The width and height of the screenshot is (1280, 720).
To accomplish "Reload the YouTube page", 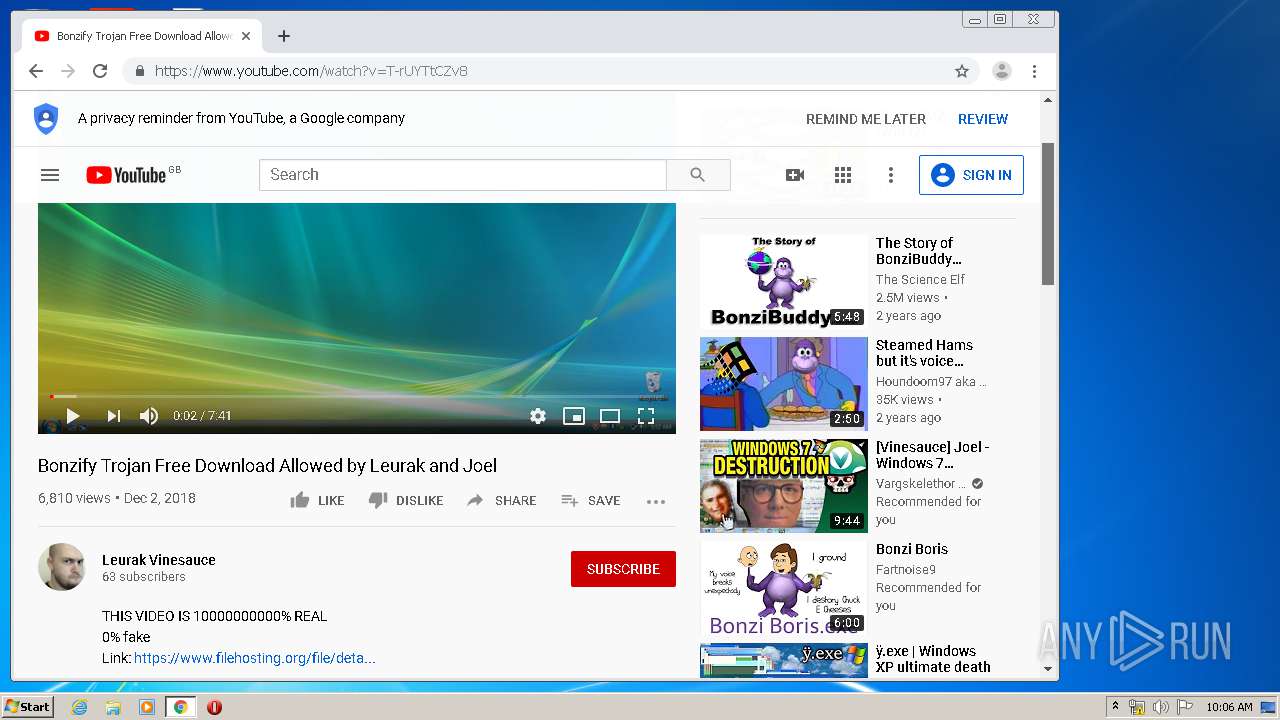I will pyautogui.click(x=100, y=71).
